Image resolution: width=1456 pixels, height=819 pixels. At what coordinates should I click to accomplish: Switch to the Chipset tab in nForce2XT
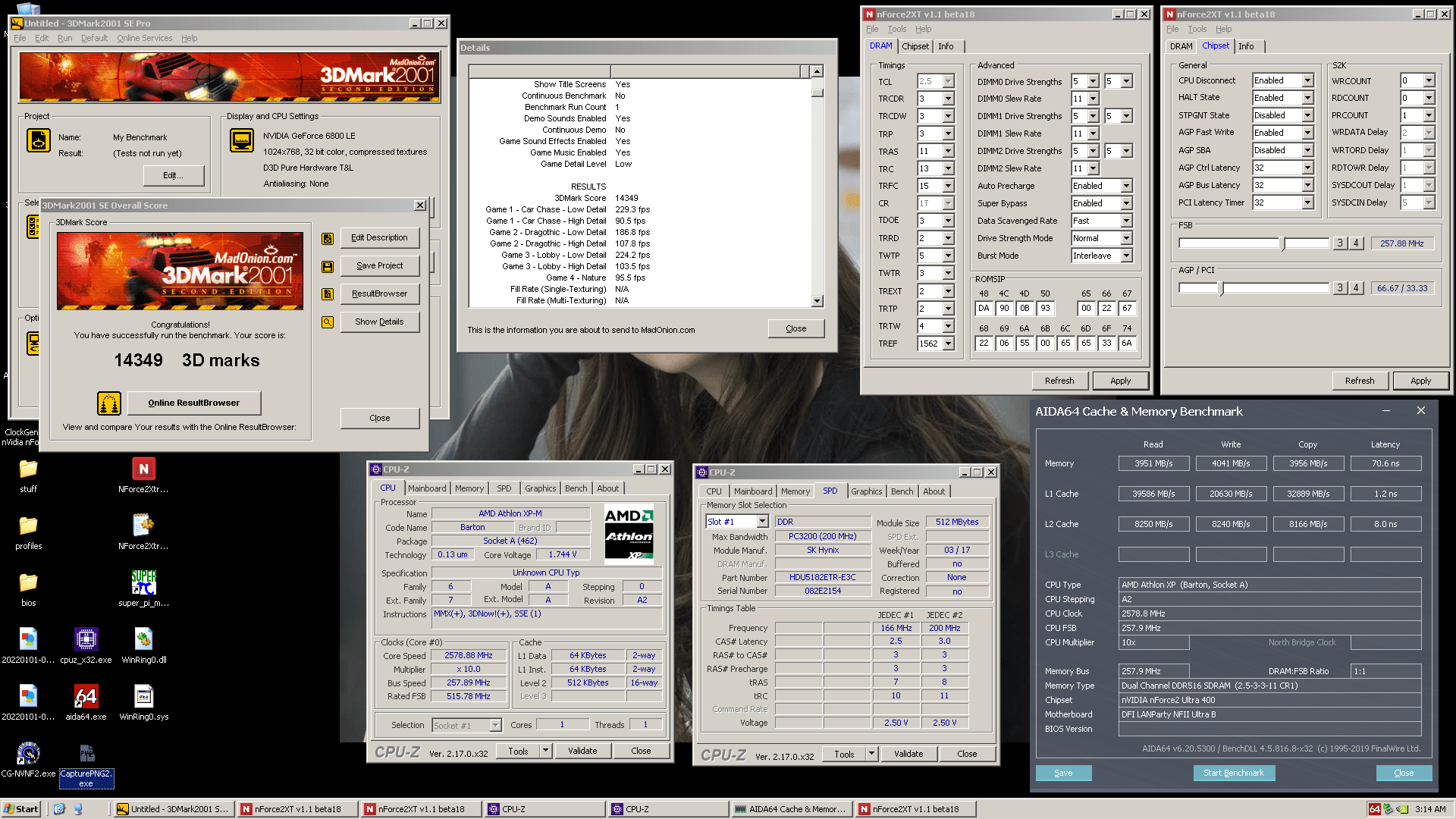click(x=915, y=46)
